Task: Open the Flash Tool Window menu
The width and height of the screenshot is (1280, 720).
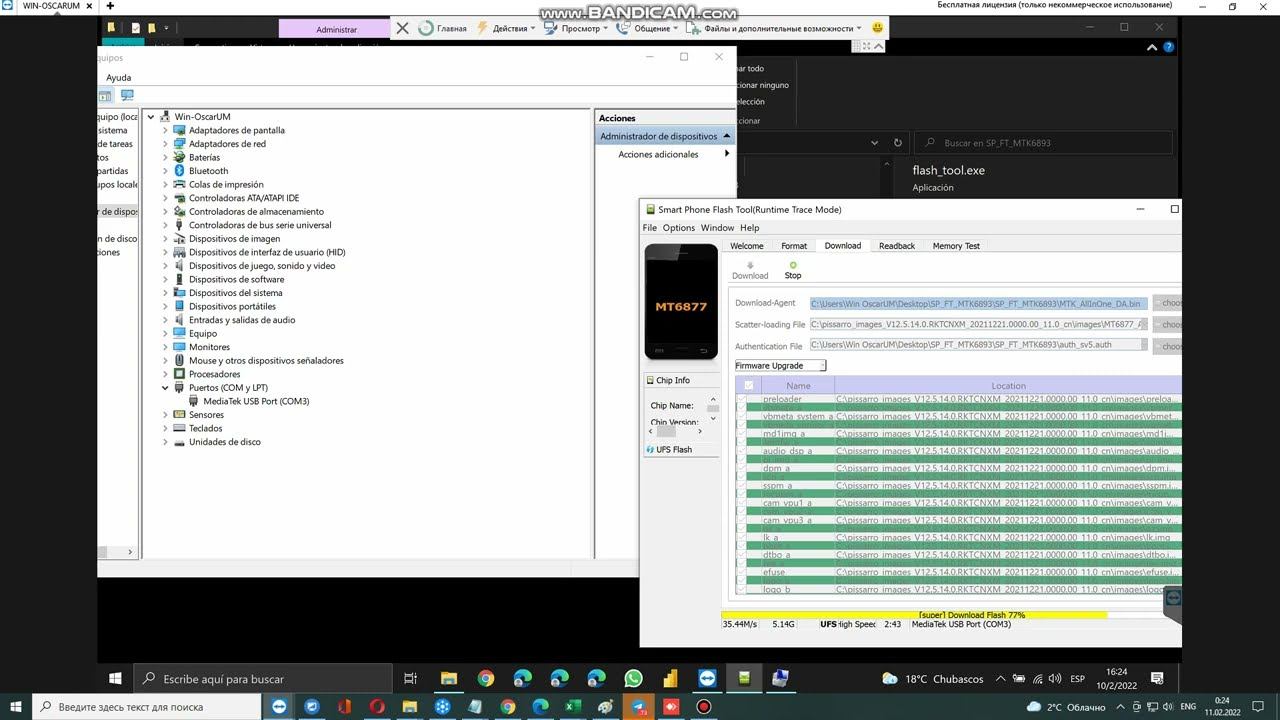Action: (717, 228)
